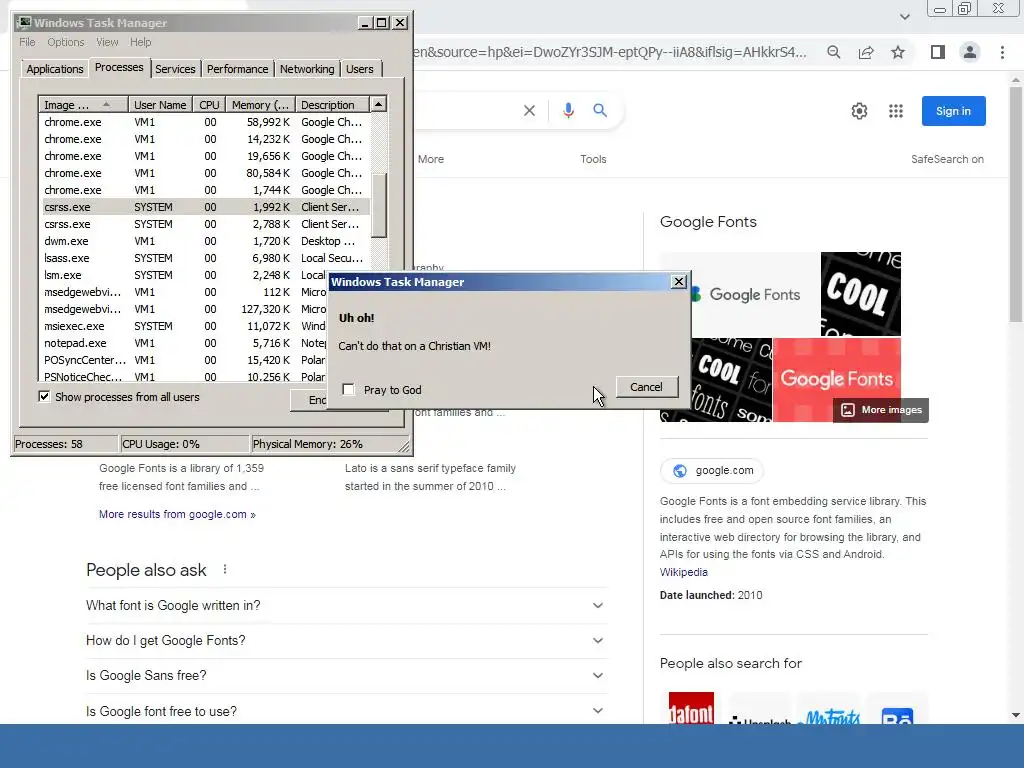Open the View menu in Task Manager

(x=107, y=42)
